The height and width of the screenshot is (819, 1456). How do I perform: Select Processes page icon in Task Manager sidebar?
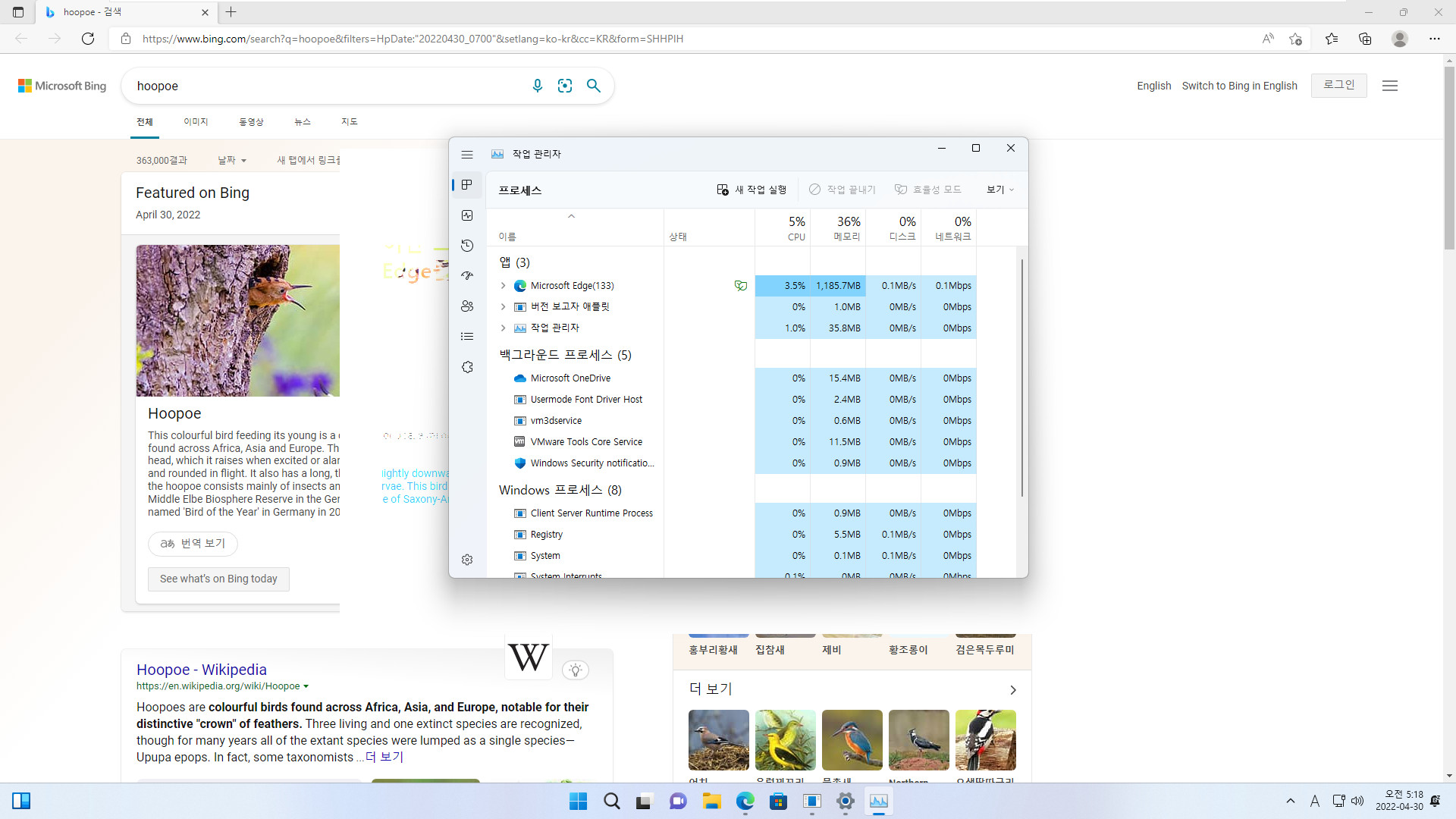(467, 185)
